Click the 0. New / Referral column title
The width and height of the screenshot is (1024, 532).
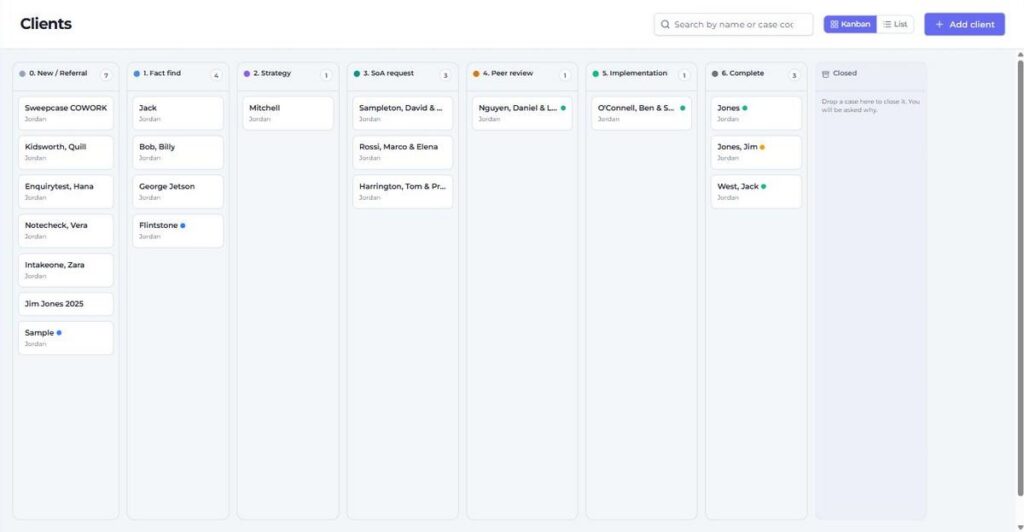pos(58,74)
